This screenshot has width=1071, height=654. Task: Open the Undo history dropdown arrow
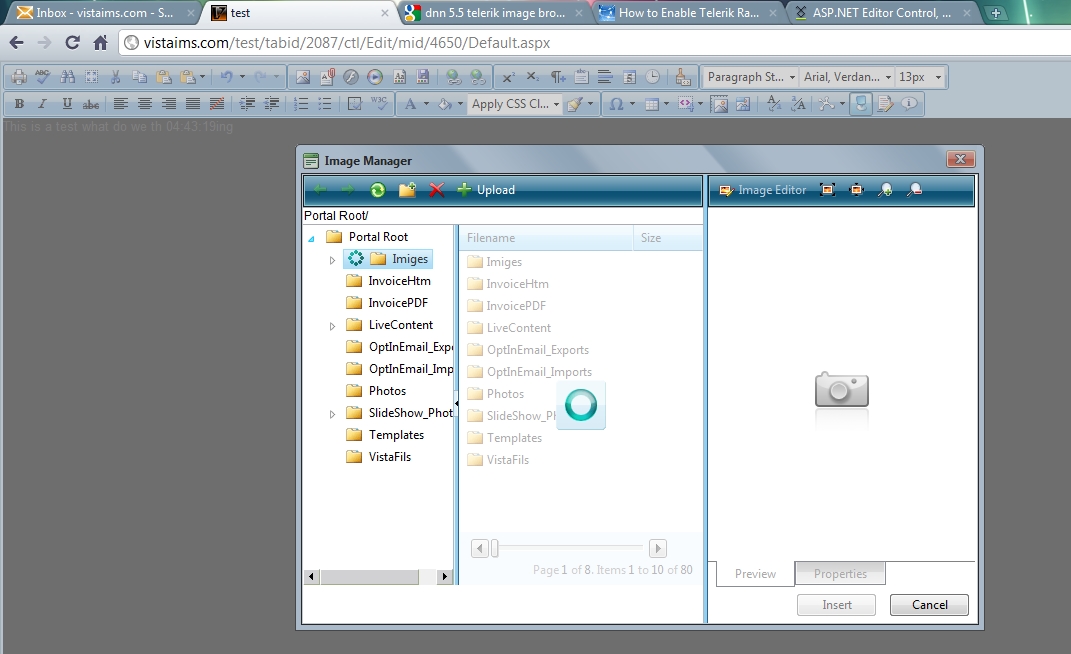242,77
